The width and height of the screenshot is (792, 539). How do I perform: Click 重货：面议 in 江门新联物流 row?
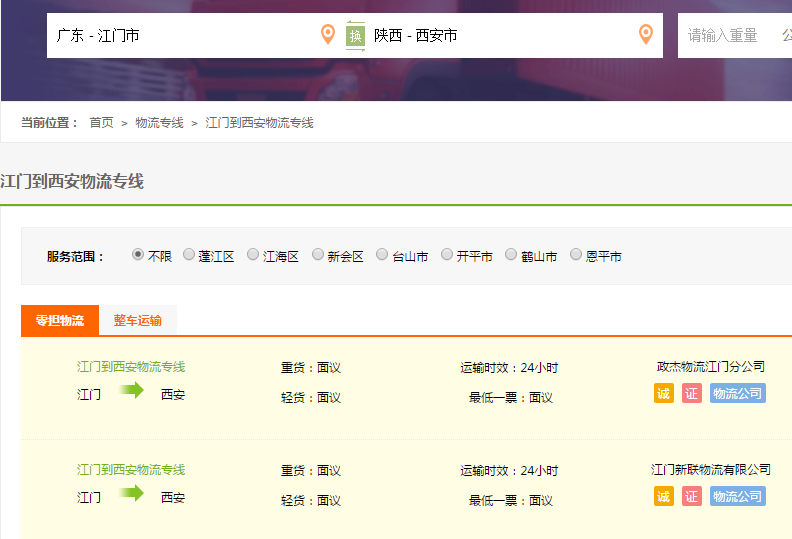(x=311, y=471)
